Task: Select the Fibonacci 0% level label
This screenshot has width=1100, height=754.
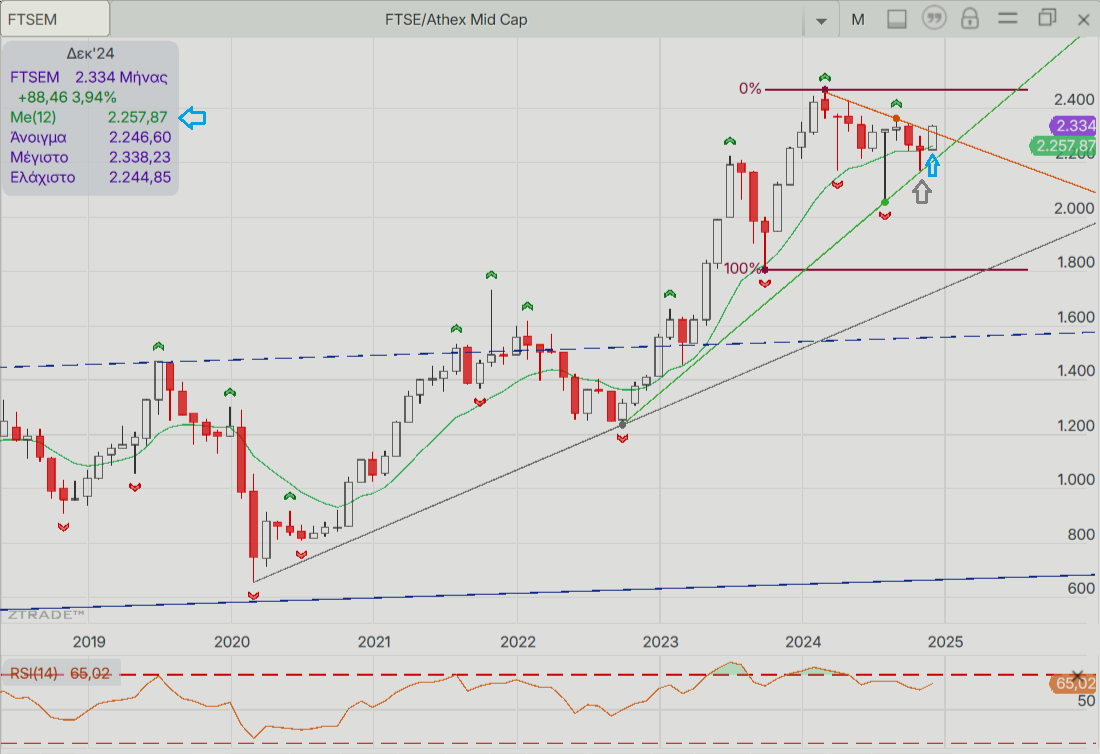Action: 750,88
